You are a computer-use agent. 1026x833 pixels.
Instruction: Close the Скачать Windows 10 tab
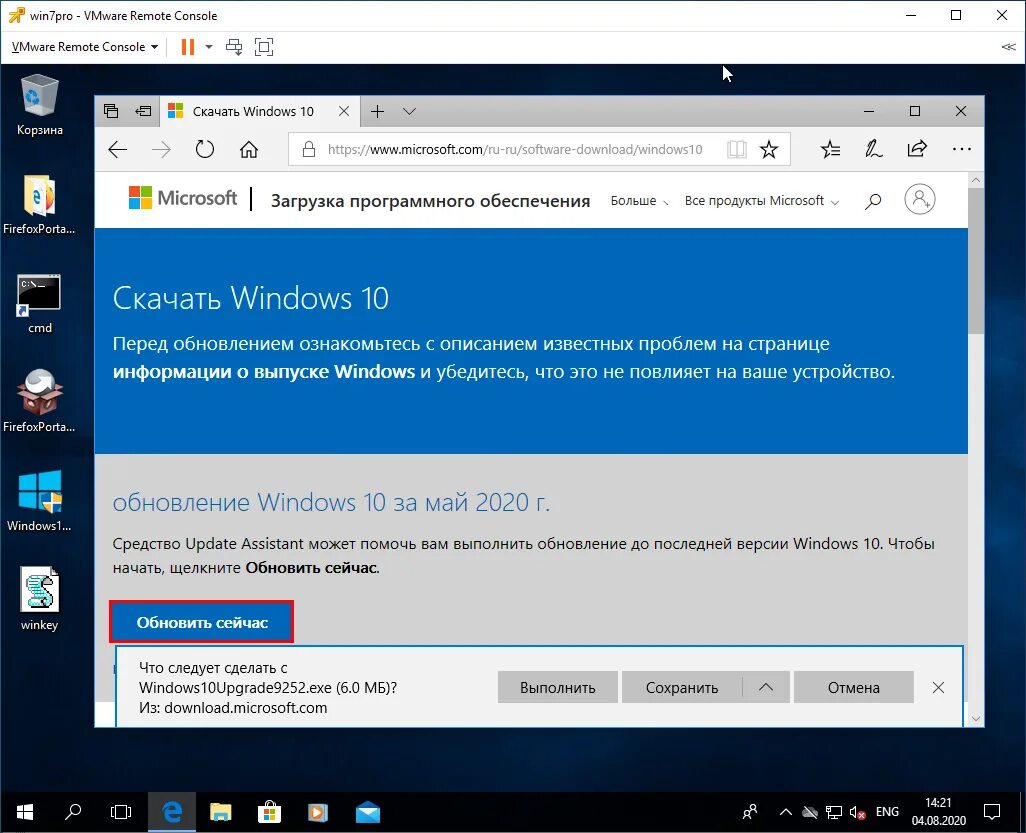point(344,111)
